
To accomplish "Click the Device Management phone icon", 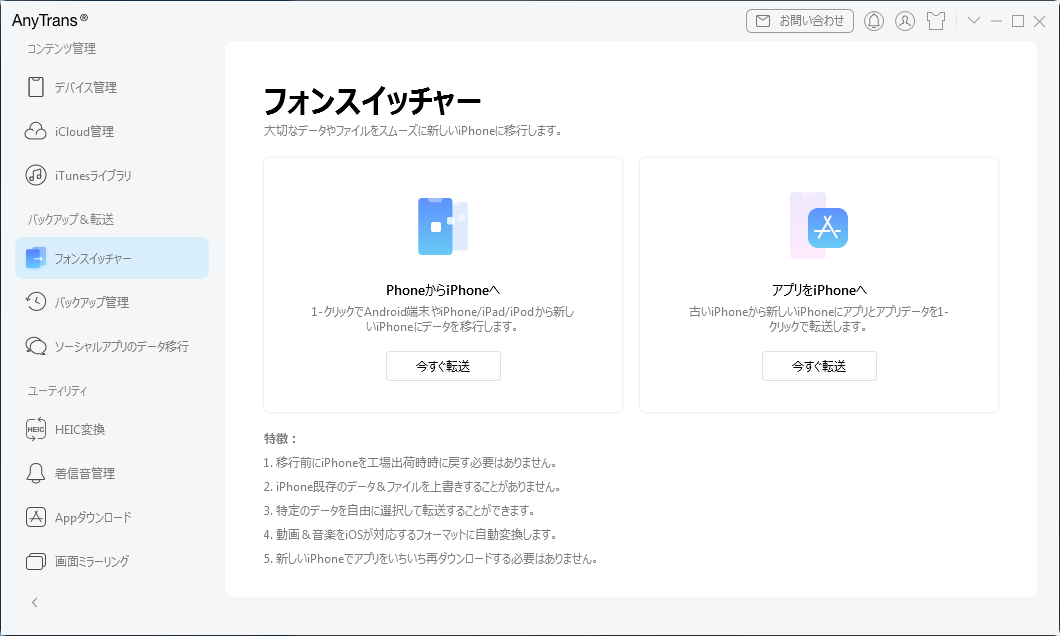I will coord(36,88).
